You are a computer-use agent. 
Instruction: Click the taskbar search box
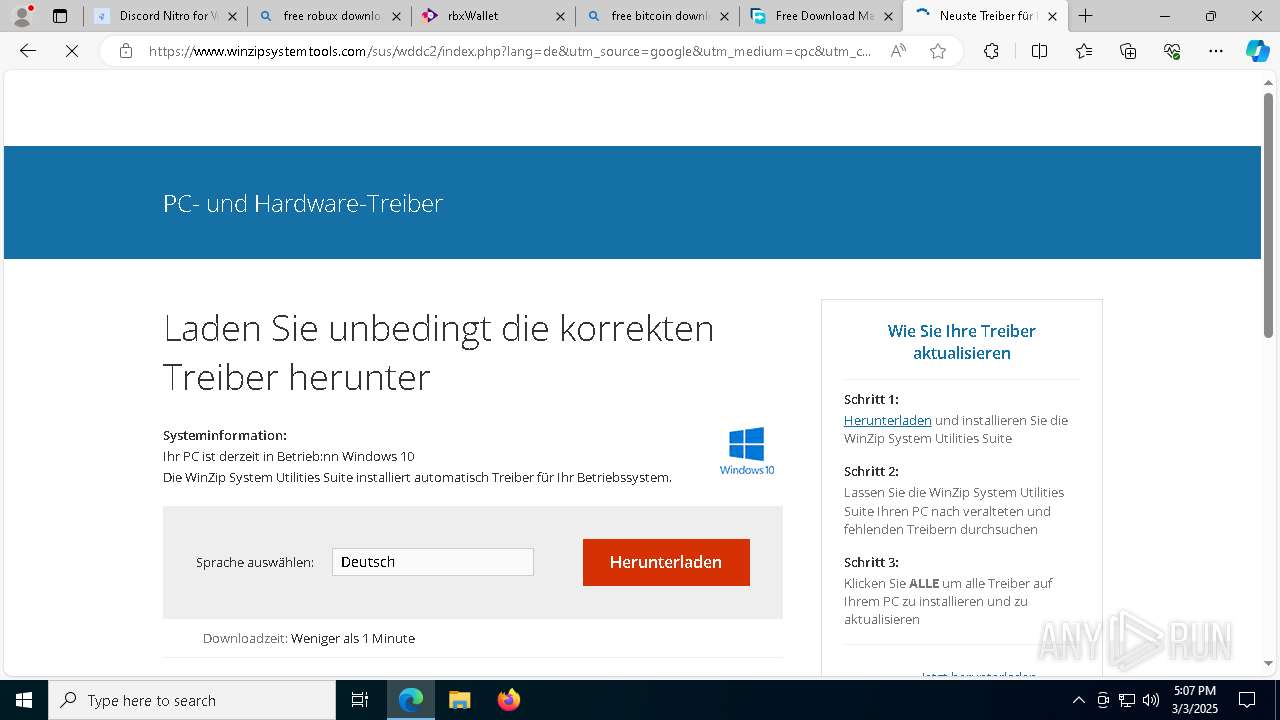tap(192, 700)
